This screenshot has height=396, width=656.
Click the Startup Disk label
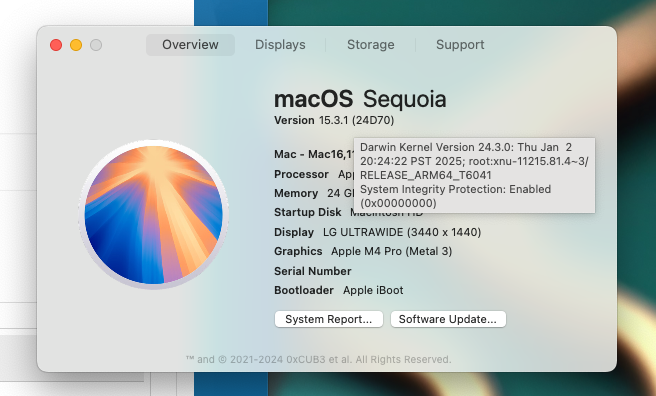[x=308, y=212]
